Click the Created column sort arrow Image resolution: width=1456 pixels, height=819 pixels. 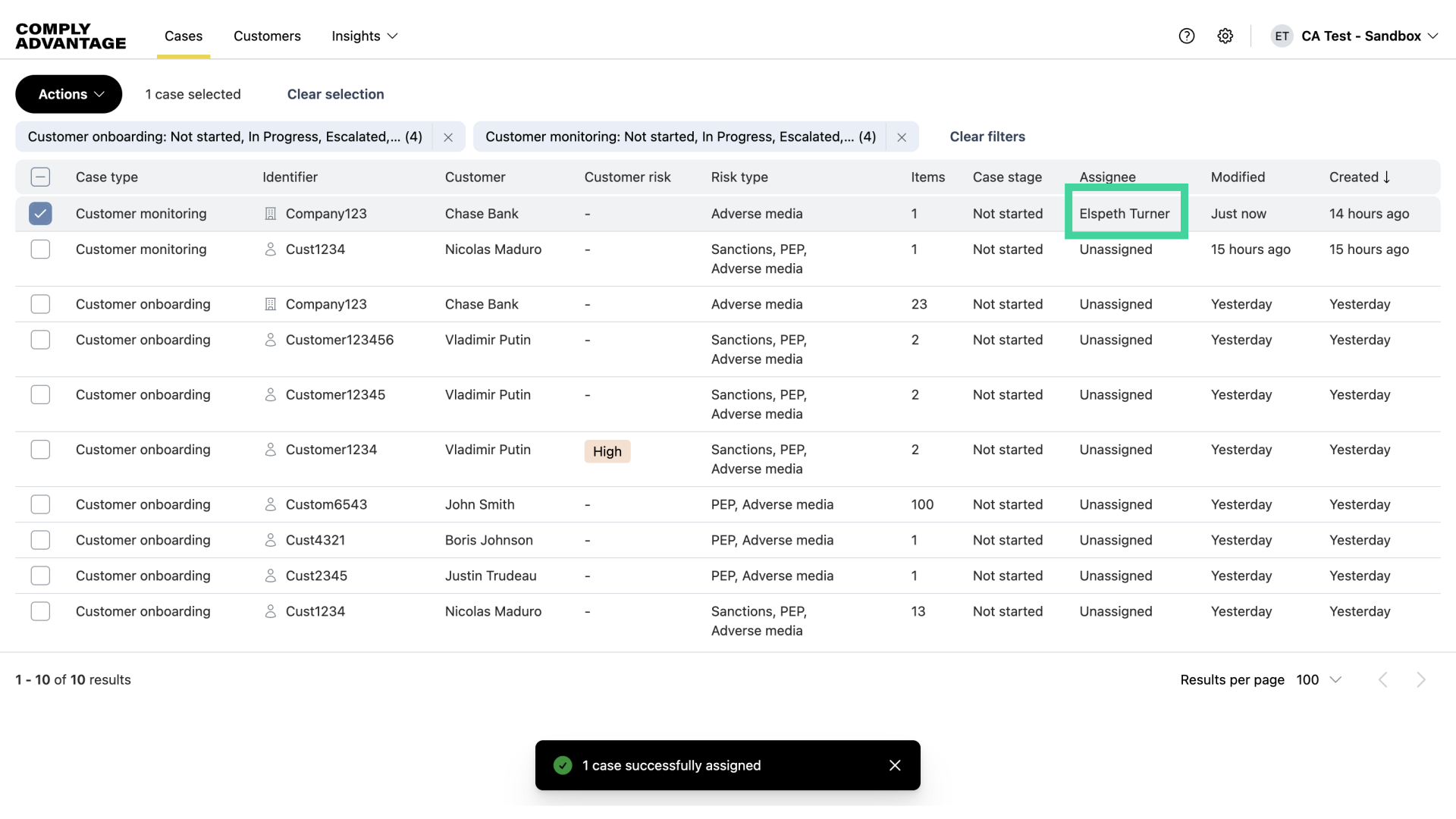[x=1387, y=177]
